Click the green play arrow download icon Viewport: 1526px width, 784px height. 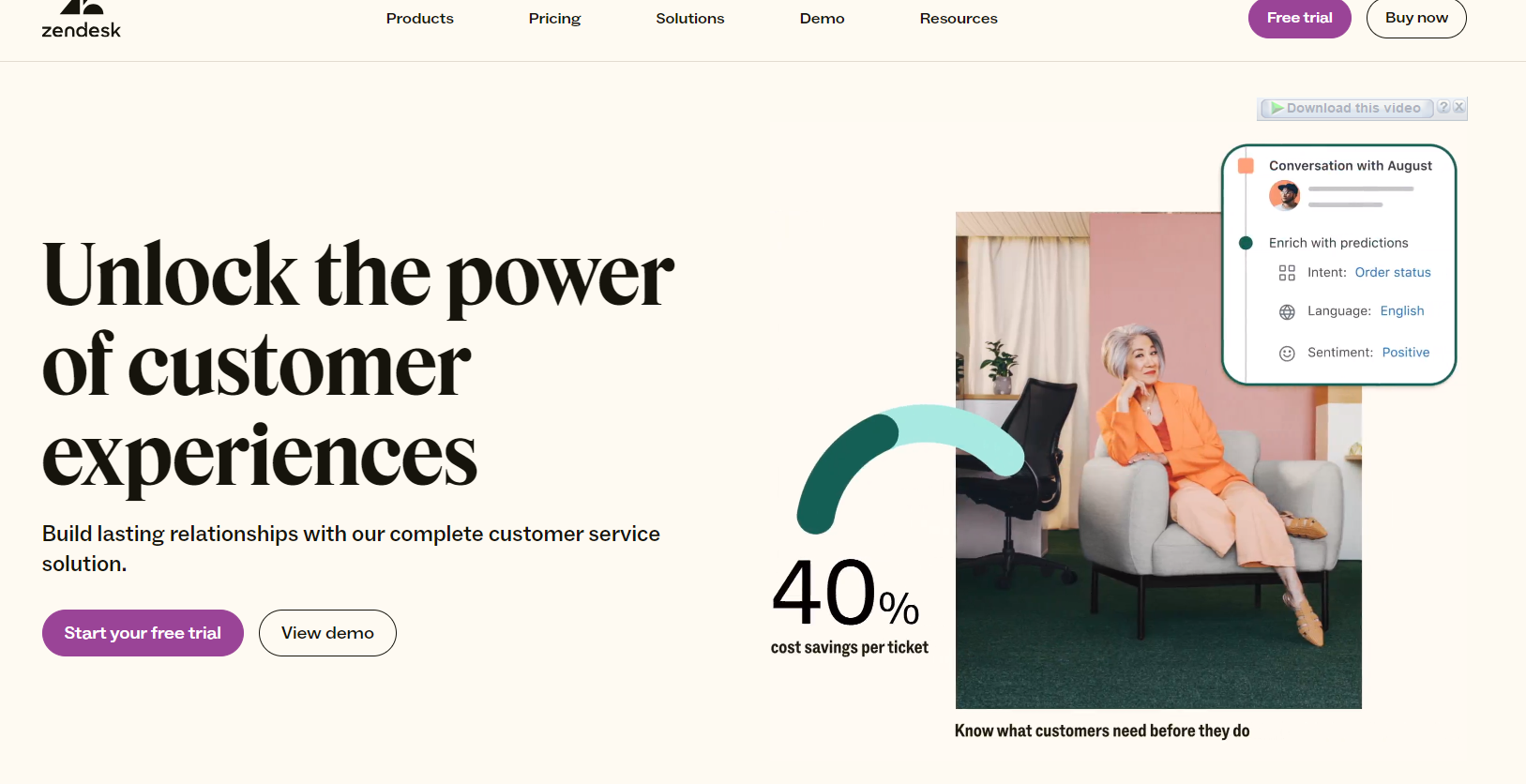point(1277,109)
